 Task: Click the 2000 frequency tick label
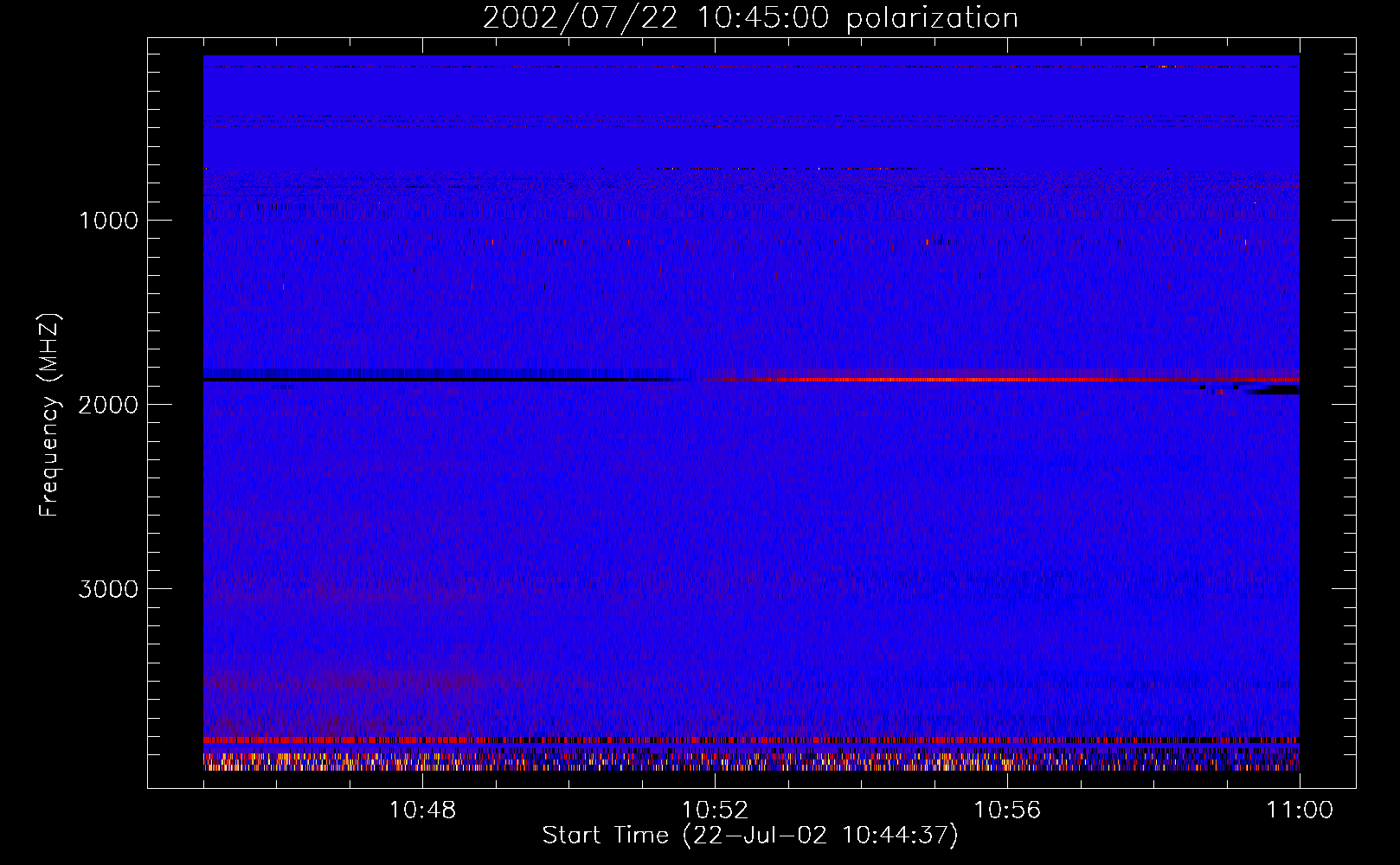108,405
